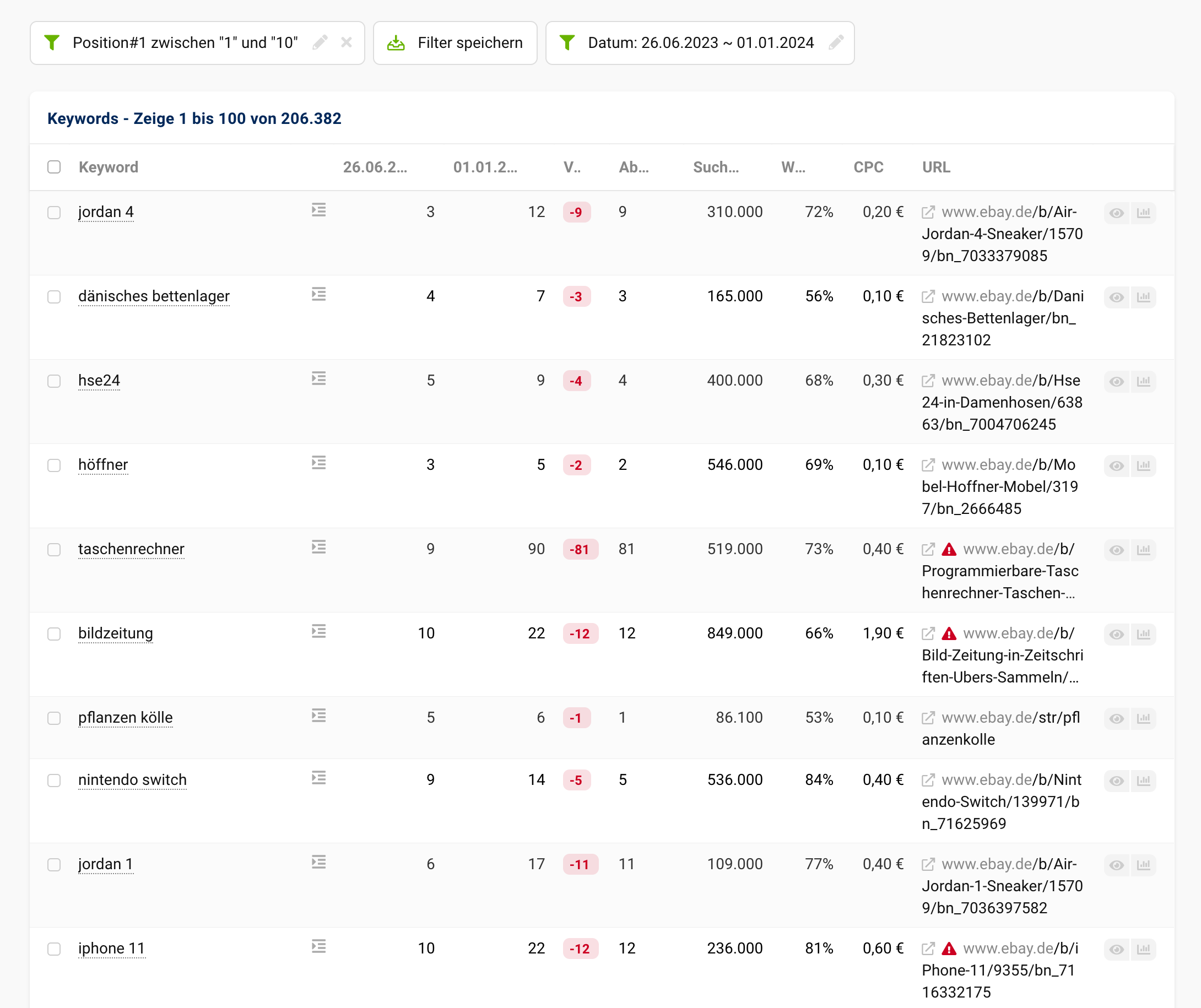The image size is (1201, 1008).
Task: Open the nintendo switch keyword link
Action: (132, 780)
